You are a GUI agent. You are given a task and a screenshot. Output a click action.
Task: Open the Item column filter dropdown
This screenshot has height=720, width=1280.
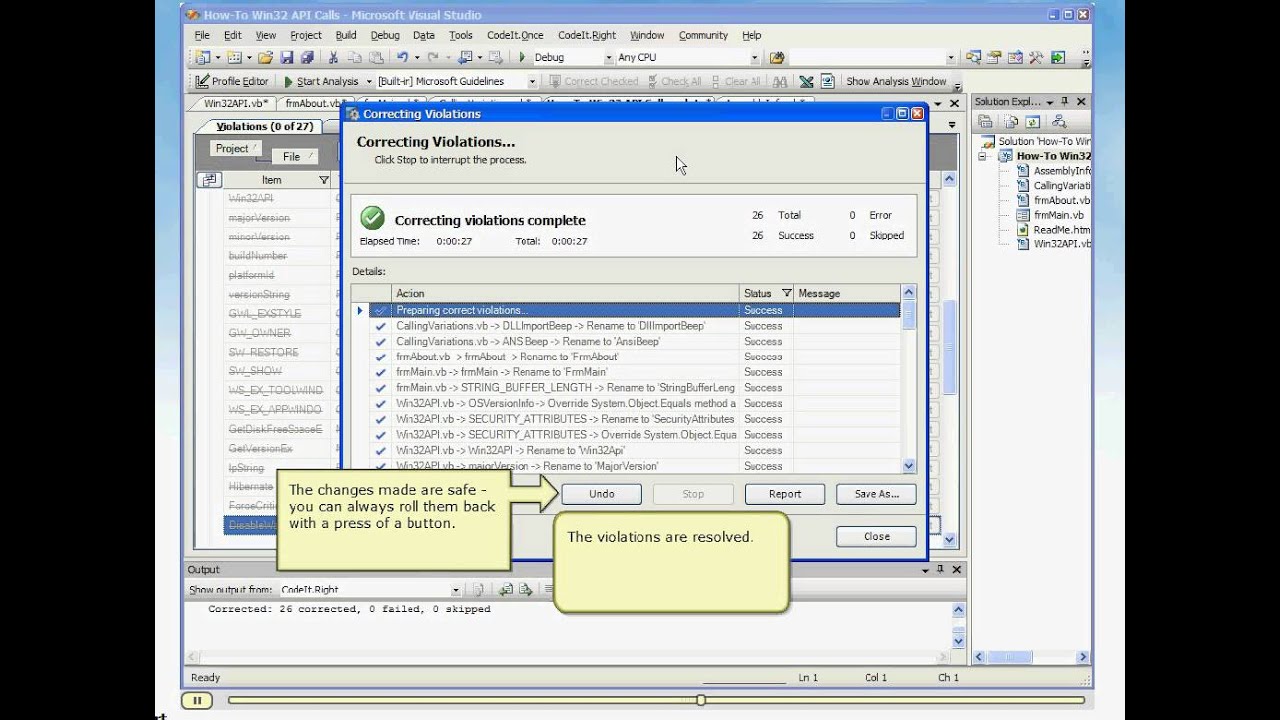[323, 180]
